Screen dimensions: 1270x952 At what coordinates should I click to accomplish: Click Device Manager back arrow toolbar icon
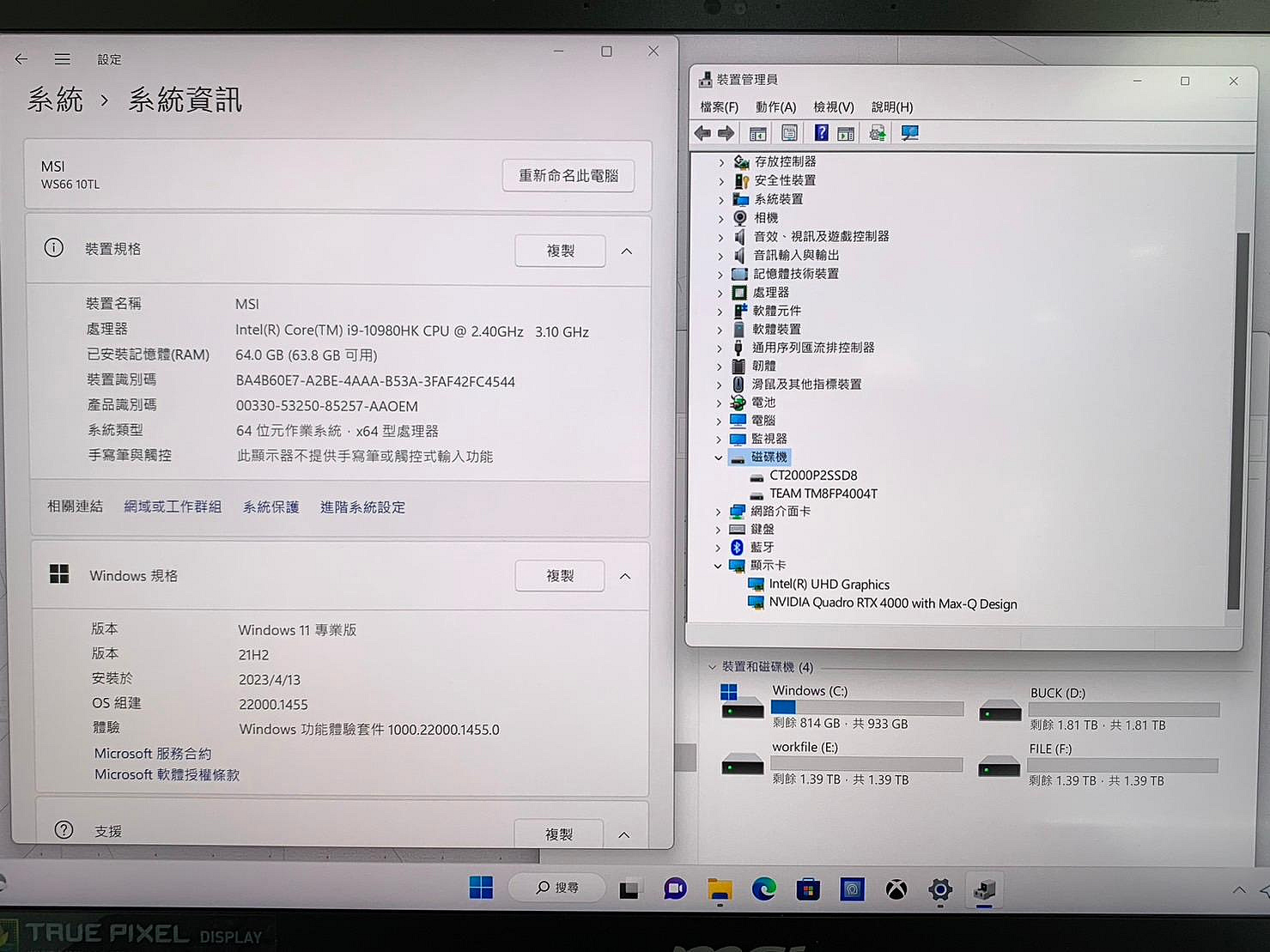702,133
